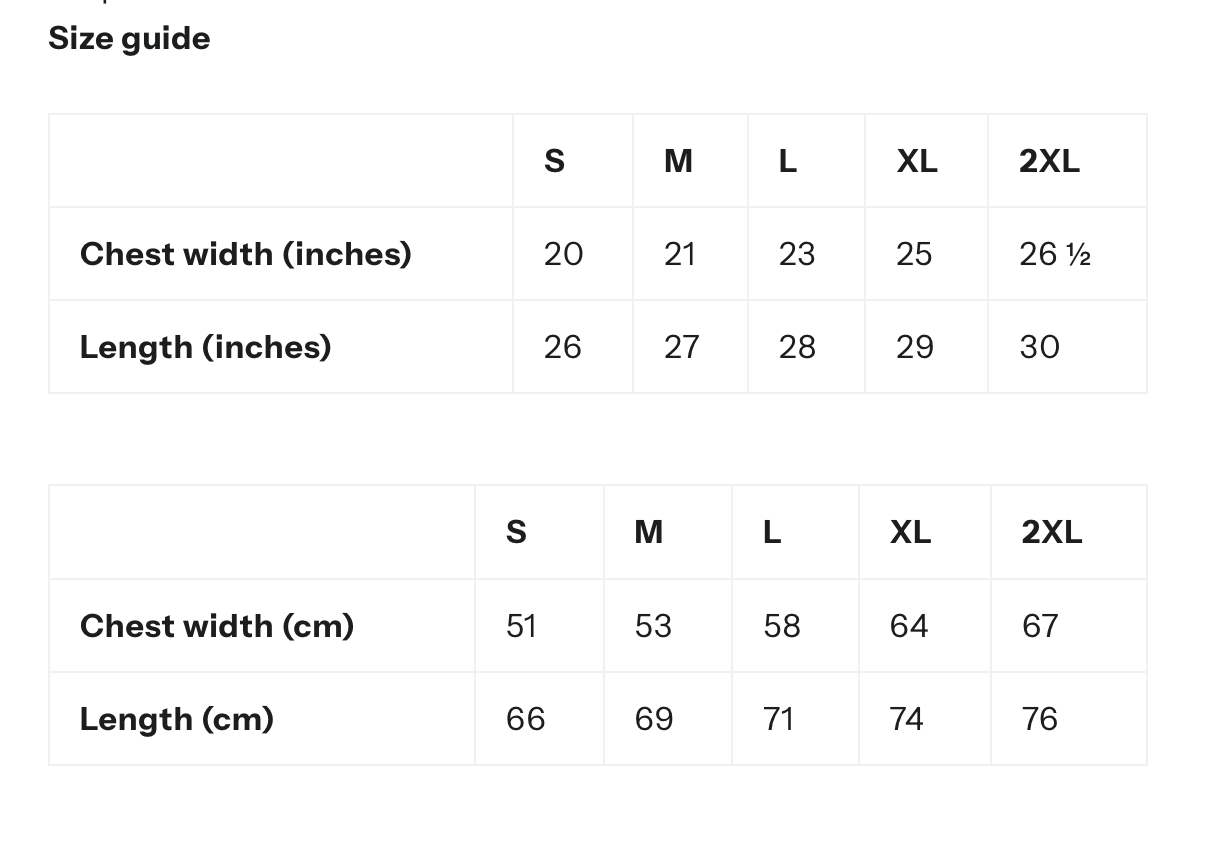Image resolution: width=1208 pixels, height=856 pixels.
Task: Click the Length (inches) row label
Action: pos(205,347)
